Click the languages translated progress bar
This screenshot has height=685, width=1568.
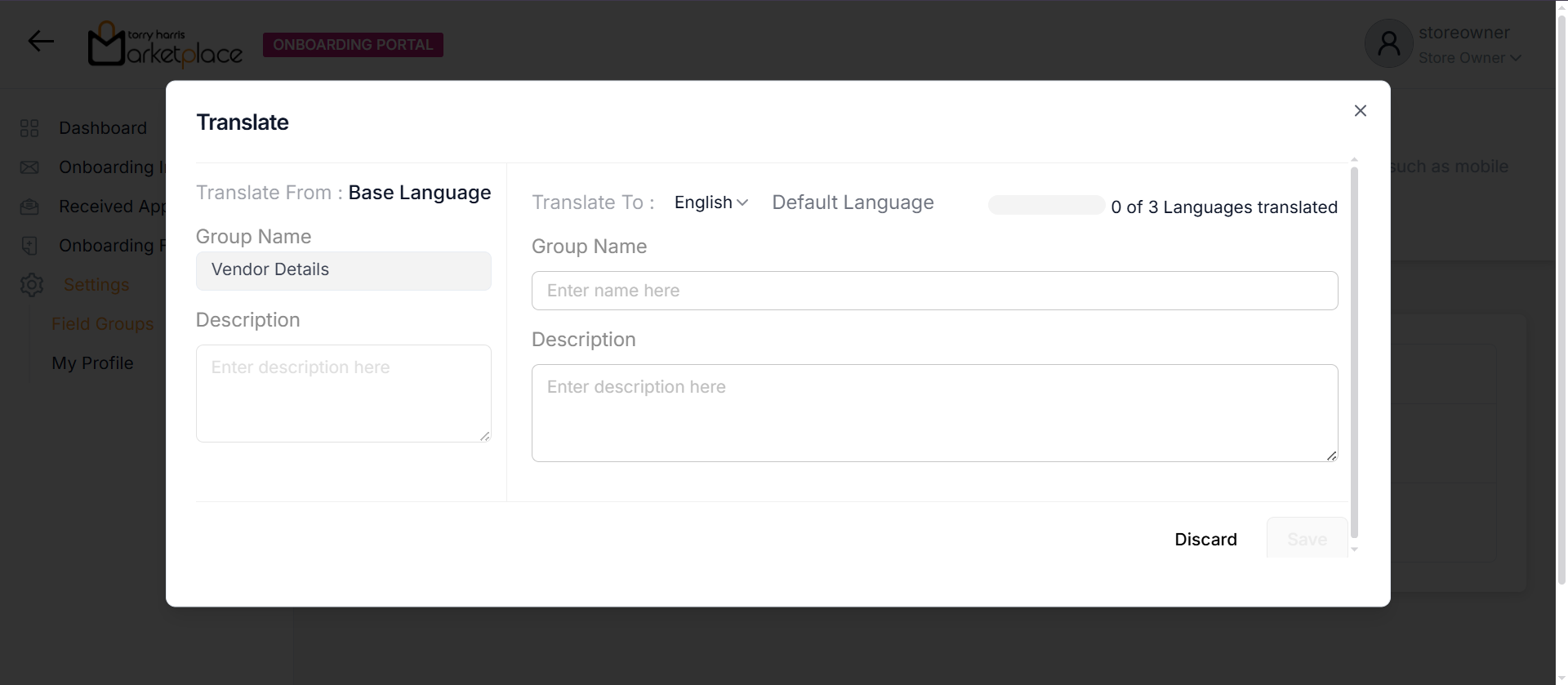[x=1046, y=206]
